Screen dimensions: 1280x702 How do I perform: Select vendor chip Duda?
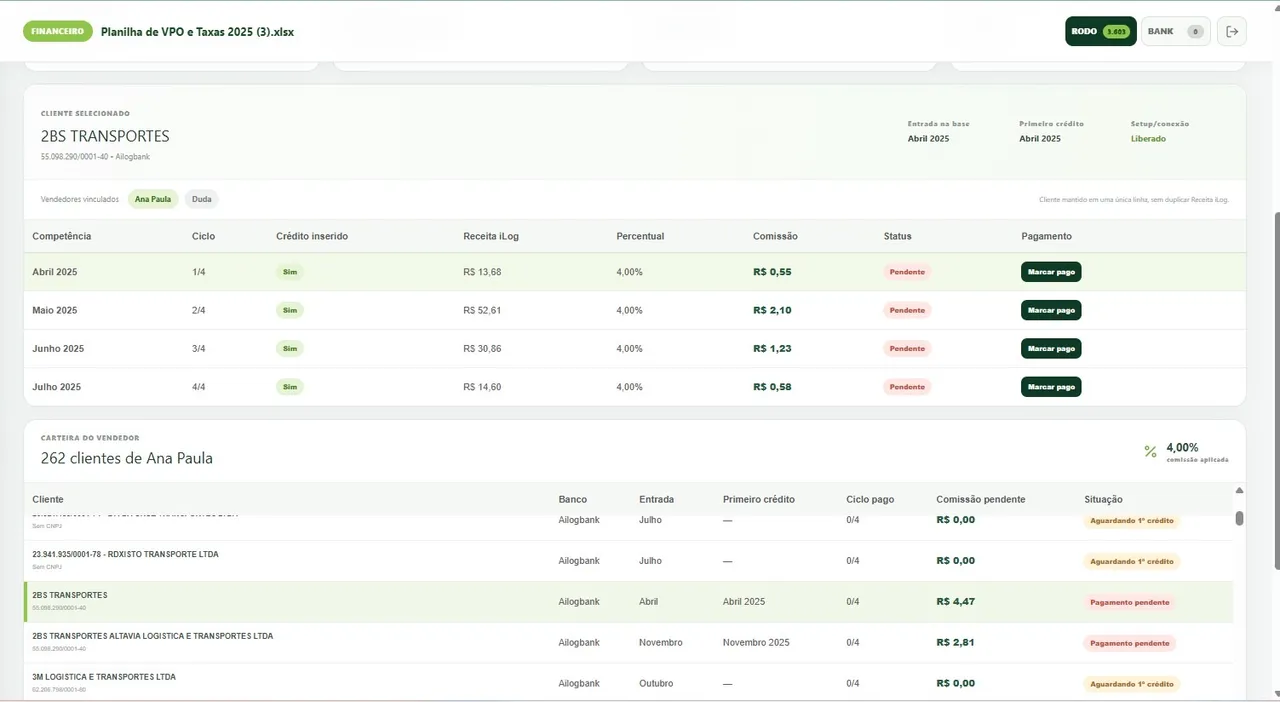tap(202, 199)
